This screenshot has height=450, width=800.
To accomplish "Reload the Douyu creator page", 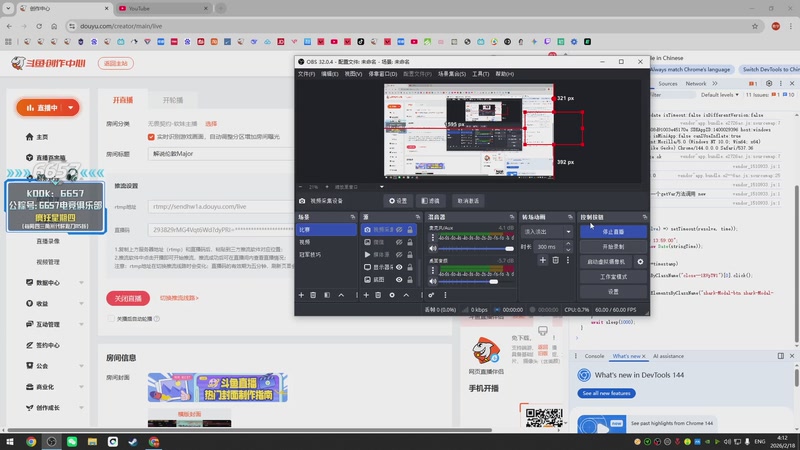I will click(x=39, y=26).
